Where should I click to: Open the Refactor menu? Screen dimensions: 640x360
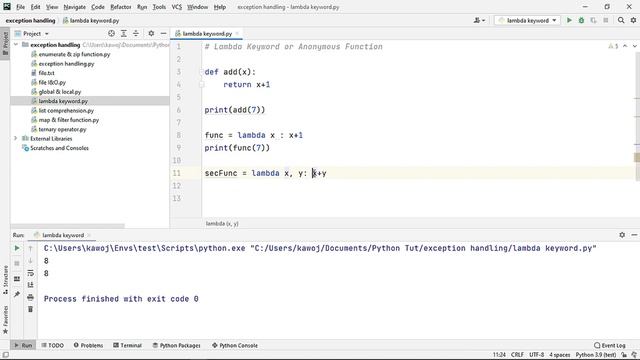click(121, 7)
